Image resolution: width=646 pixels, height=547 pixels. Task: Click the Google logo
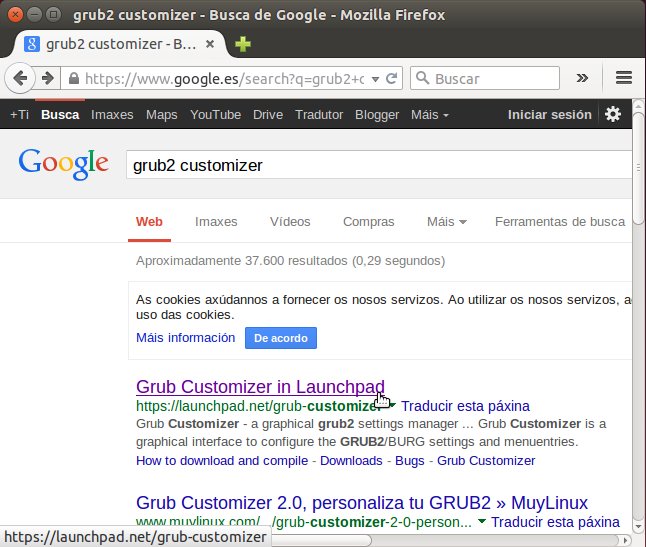pos(63,164)
